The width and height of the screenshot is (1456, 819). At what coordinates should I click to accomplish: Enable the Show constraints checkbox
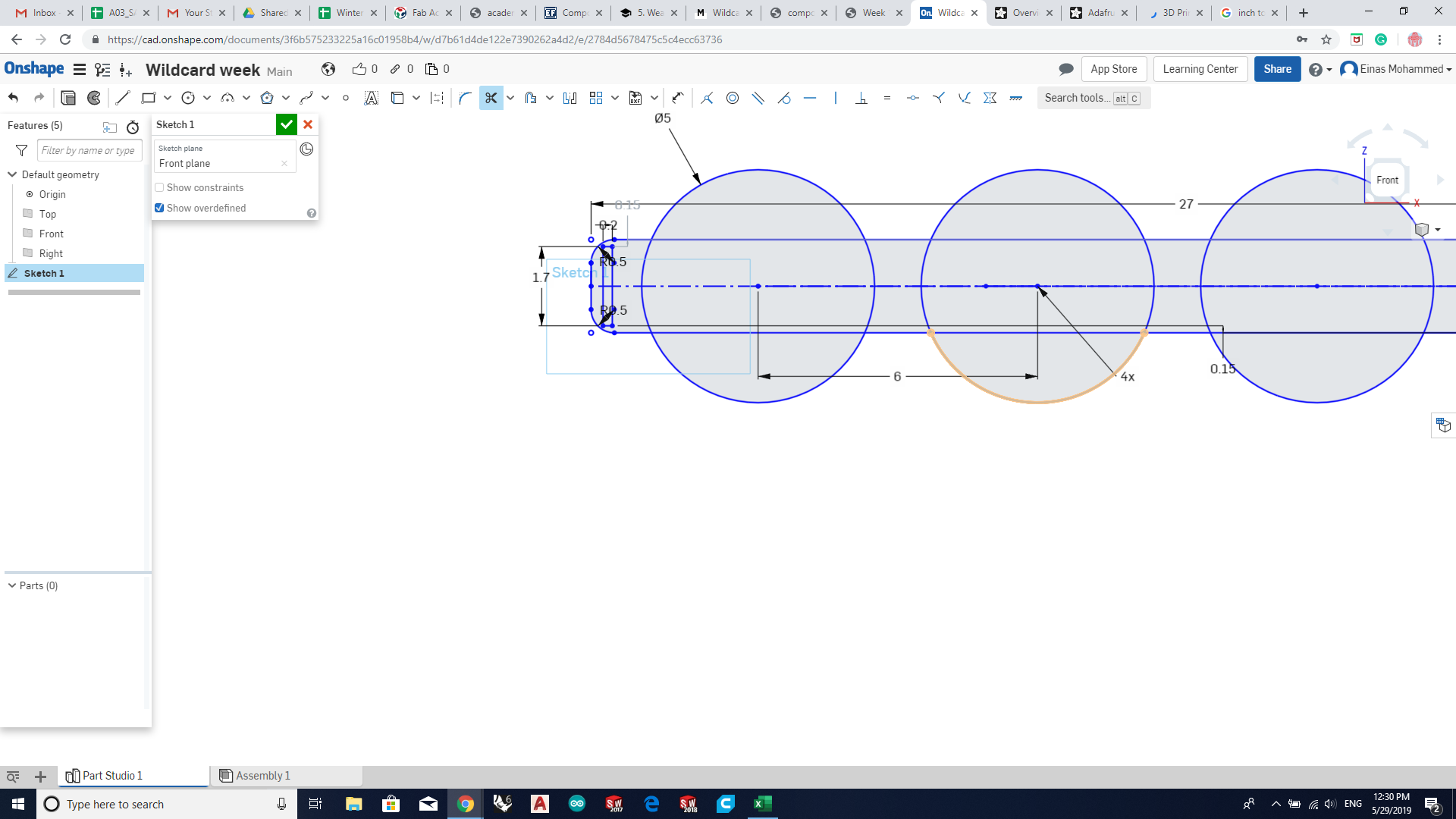[x=159, y=187]
